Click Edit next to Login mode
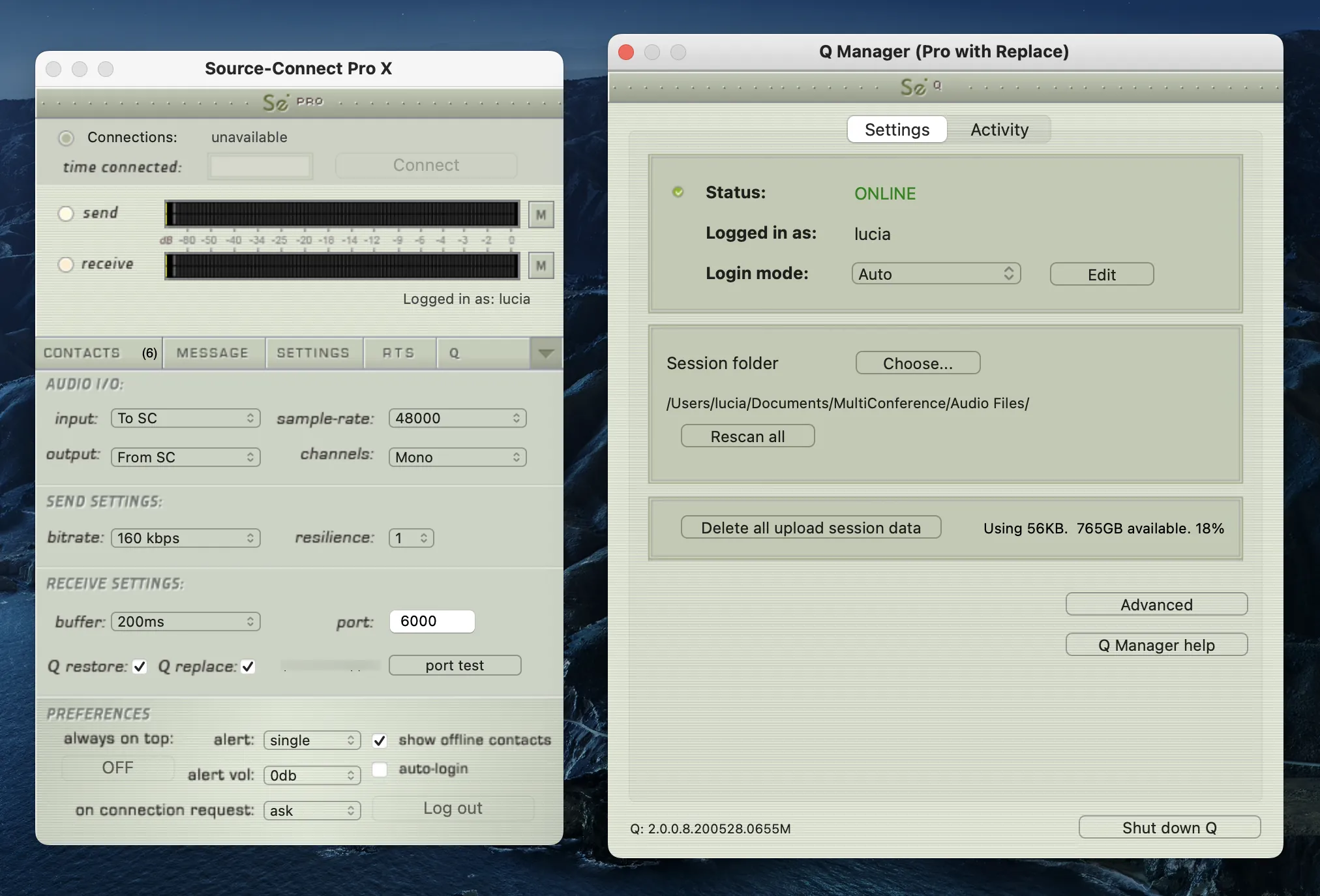Screen dimensions: 1320x896 point(1102,275)
